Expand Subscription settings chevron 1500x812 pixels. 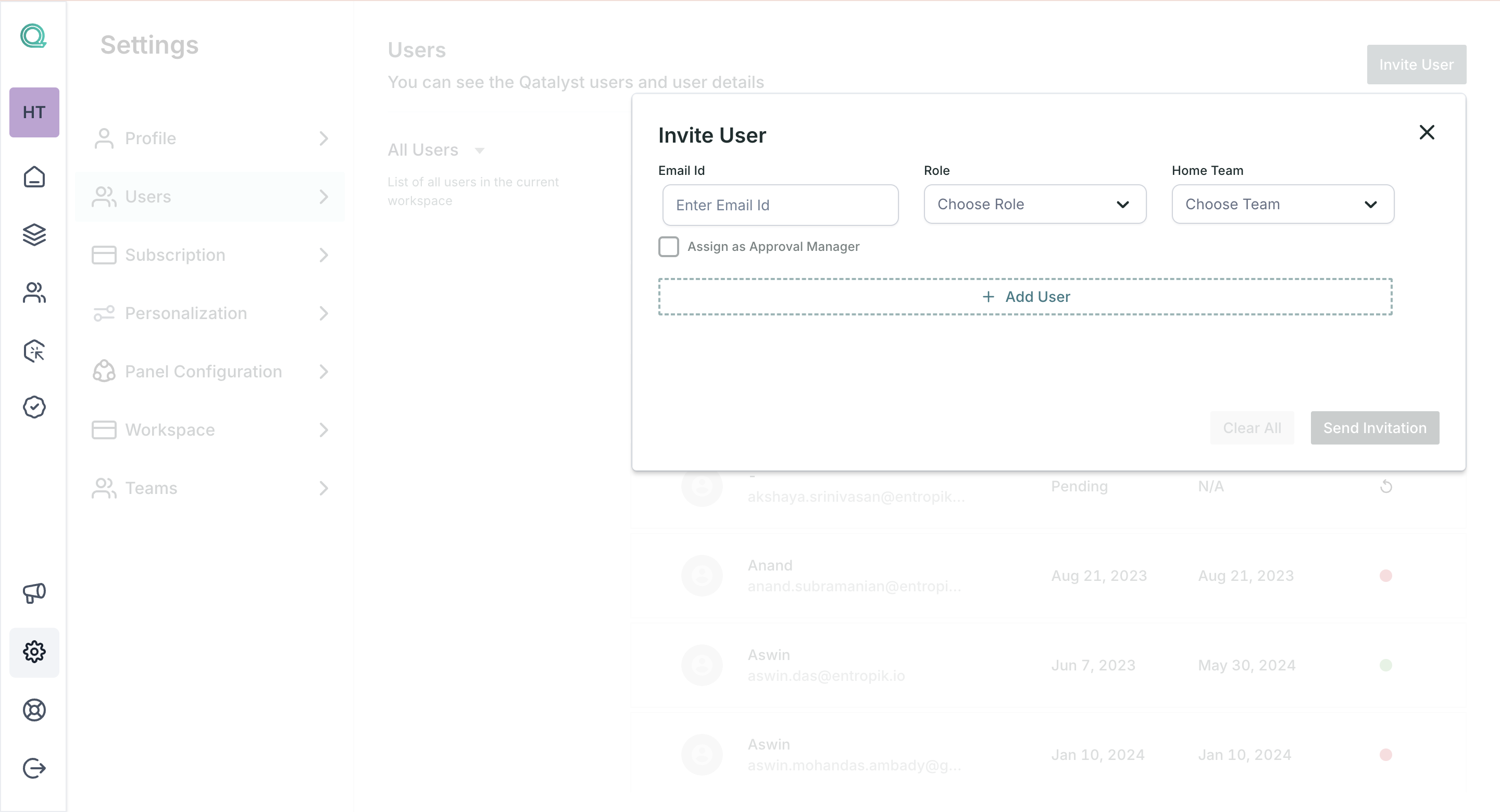pyautogui.click(x=324, y=255)
